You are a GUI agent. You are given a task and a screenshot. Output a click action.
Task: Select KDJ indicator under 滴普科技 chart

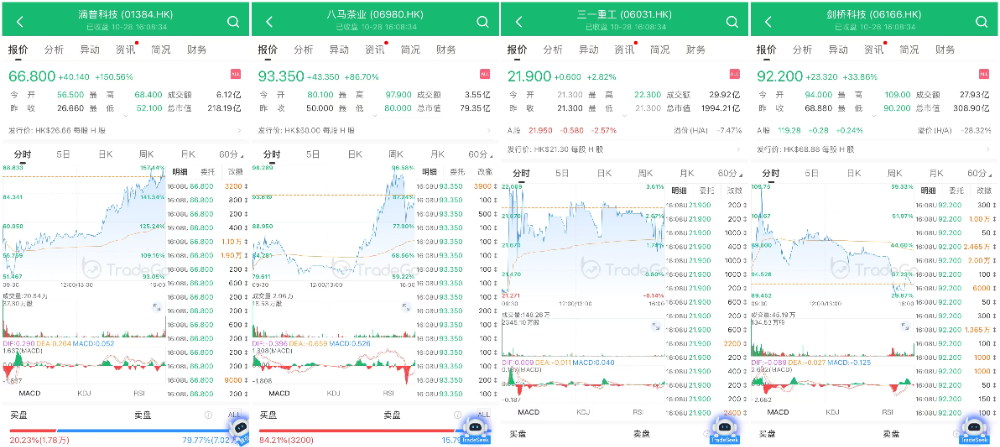tap(84, 393)
